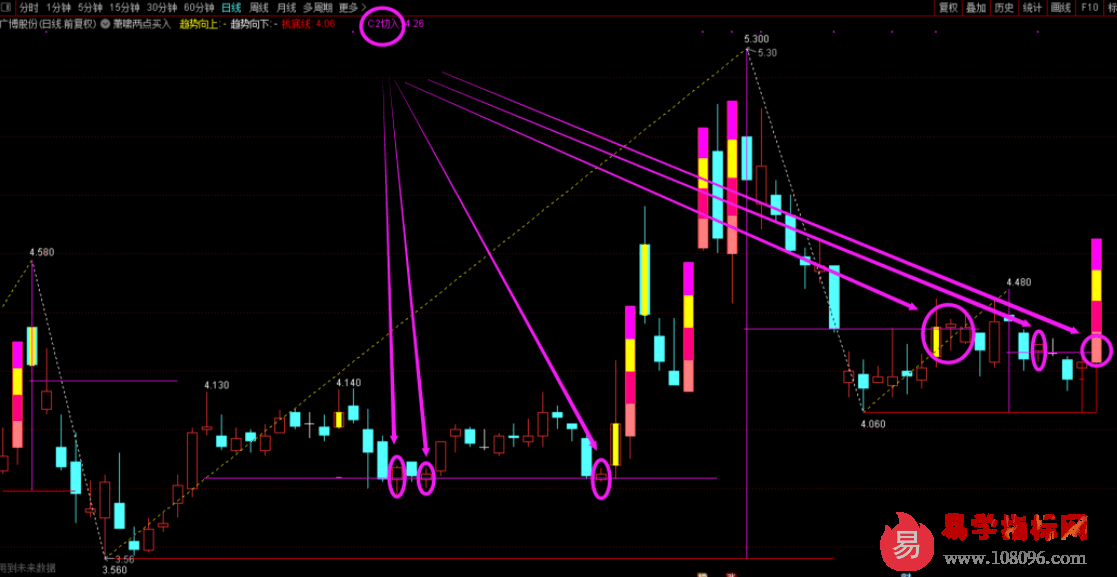This screenshot has height=577, width=1117.
Task: Expand the 更多 periods dropdown
Action: coord(351,7)
